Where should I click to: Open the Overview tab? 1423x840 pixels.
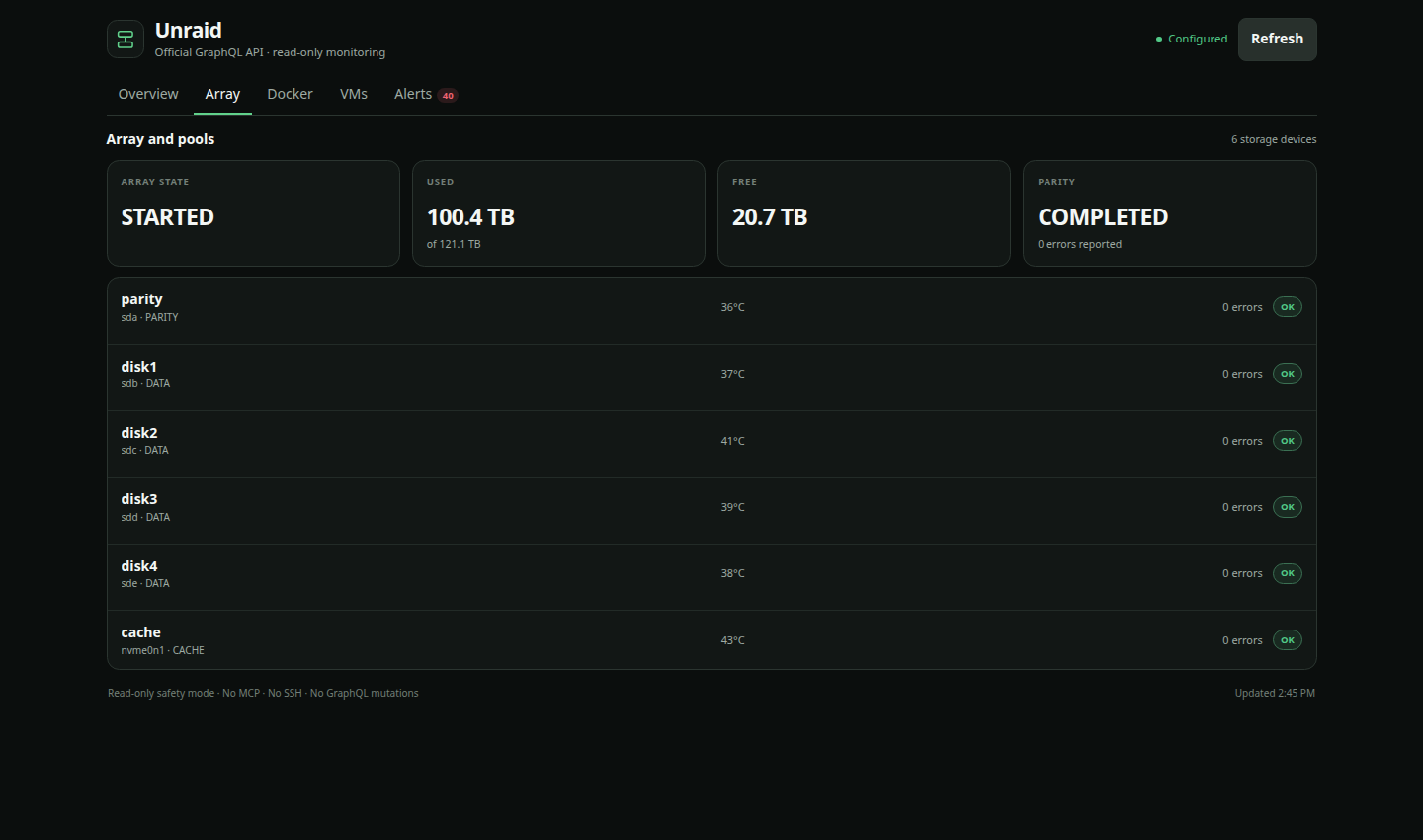coord(148,94)
